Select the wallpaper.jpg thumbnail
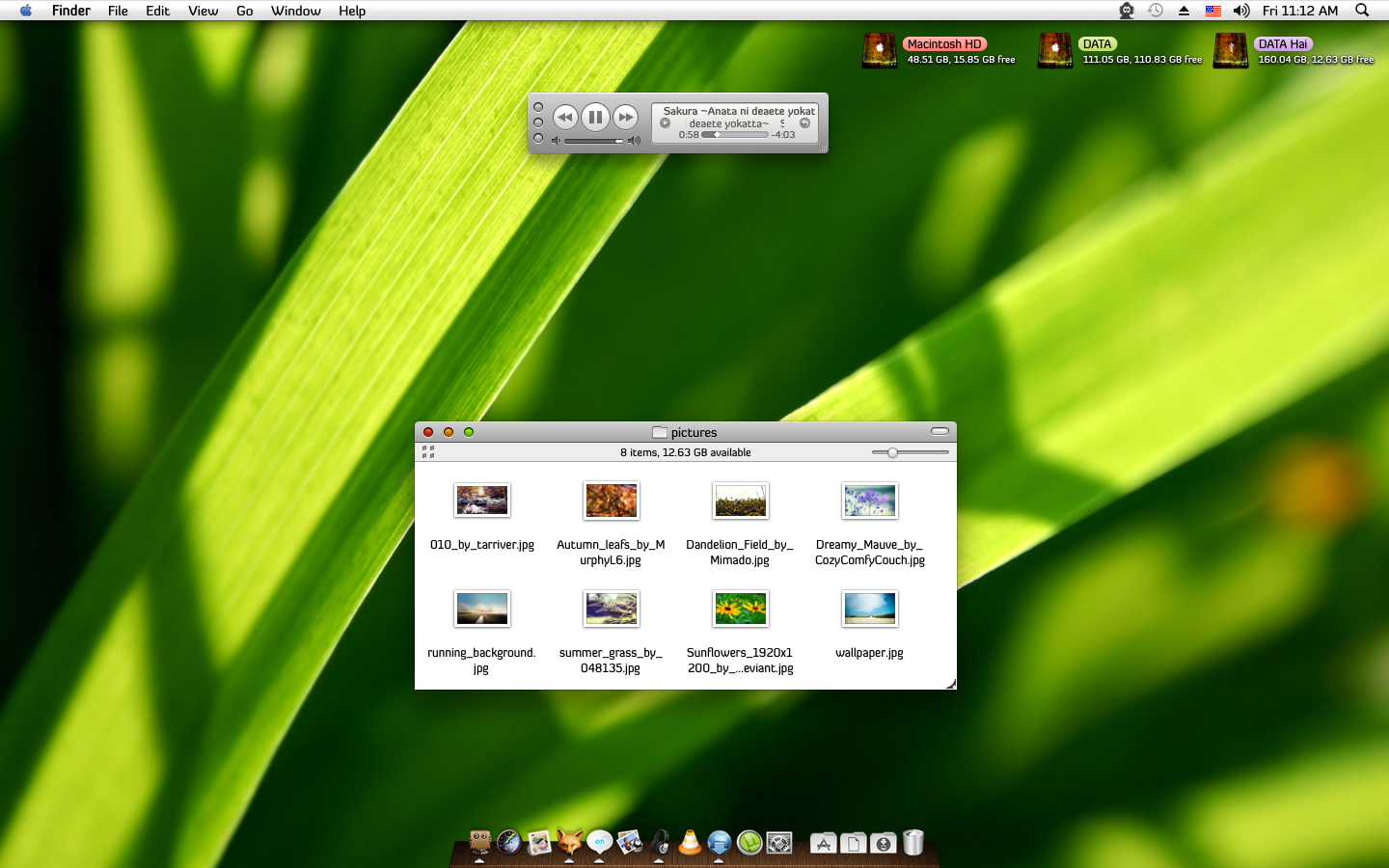Image resolution: width=1389 pixels, height=868 pixels. click(x=870, y=609)
